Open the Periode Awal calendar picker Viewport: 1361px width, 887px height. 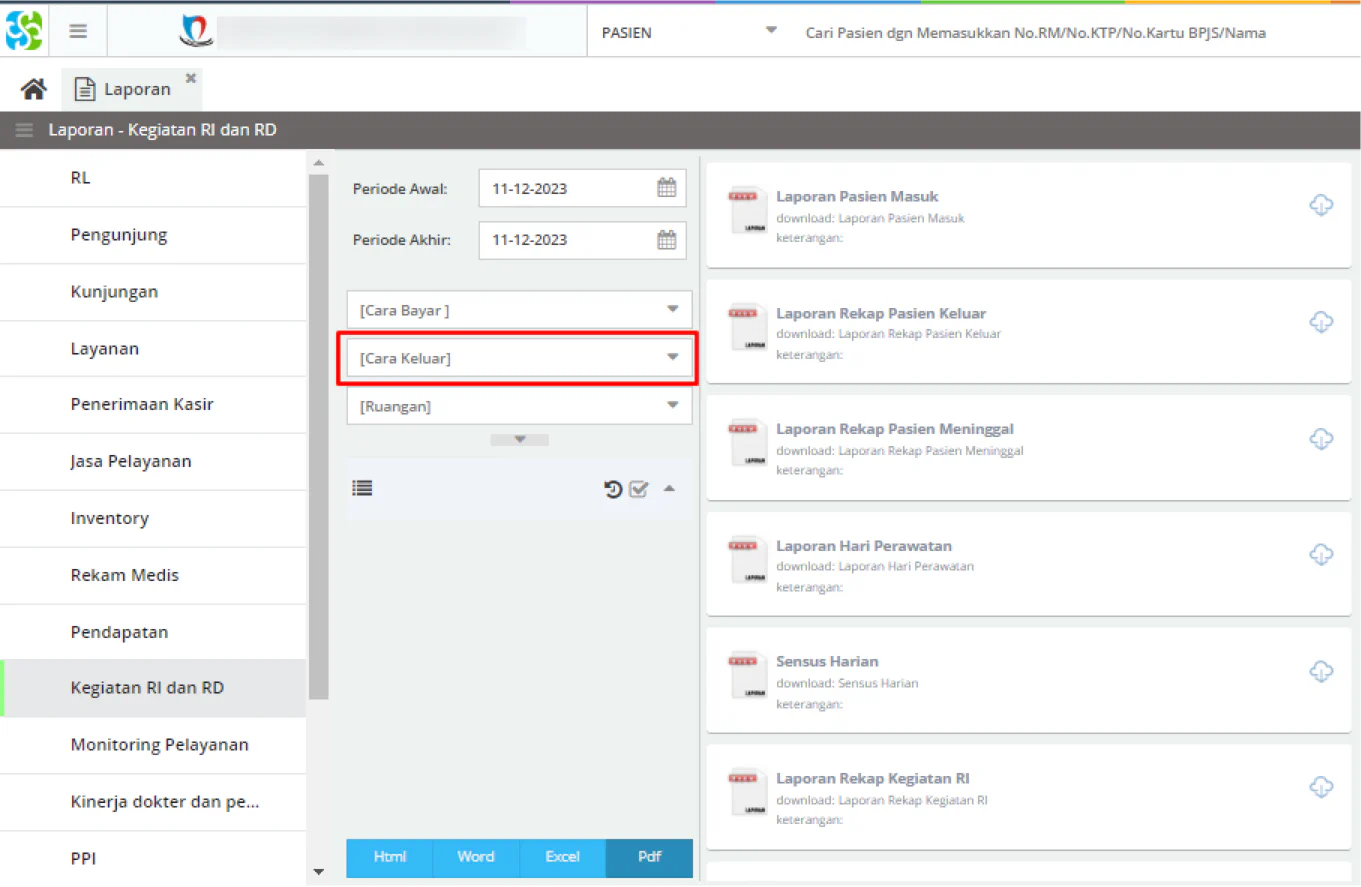[x=666, y=188]
